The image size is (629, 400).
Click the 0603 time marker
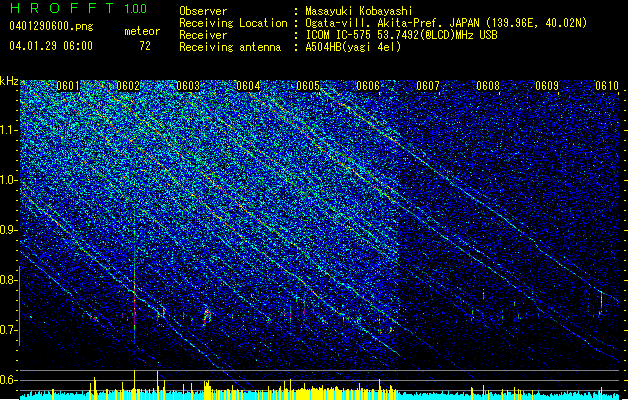(x=188, y=86)
